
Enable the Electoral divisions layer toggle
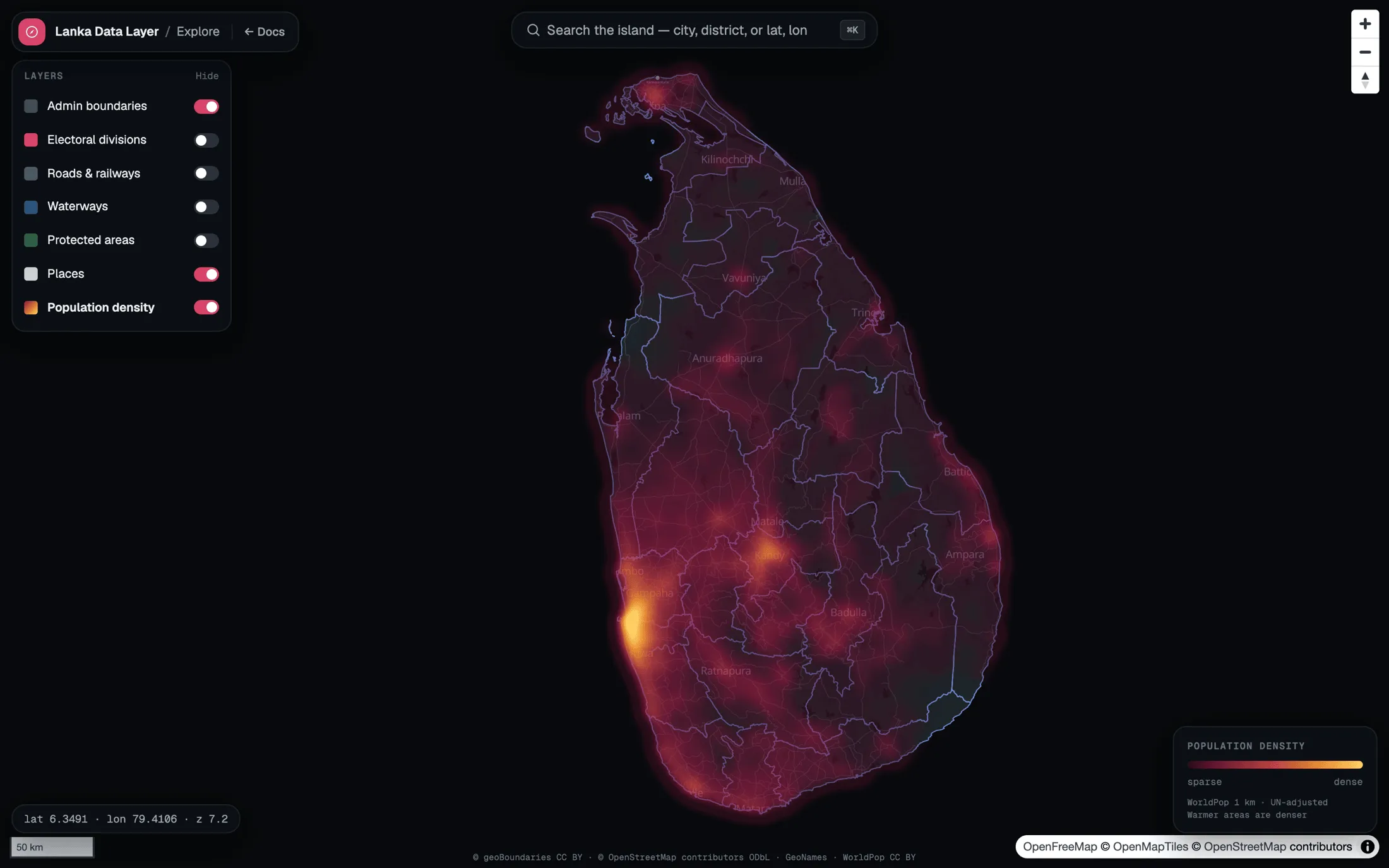(206, 140)
